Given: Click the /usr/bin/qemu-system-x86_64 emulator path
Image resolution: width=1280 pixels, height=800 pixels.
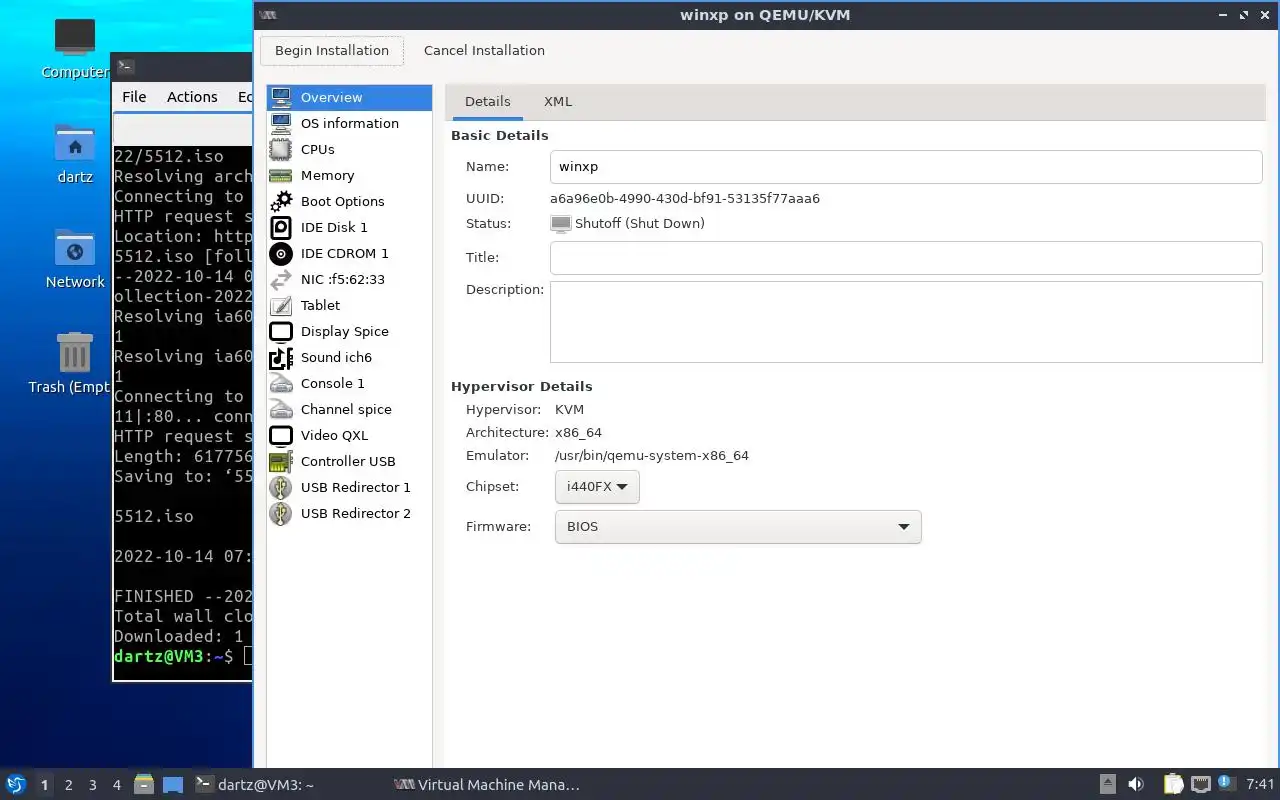Looking at the screenshot, I should [652, 456].
